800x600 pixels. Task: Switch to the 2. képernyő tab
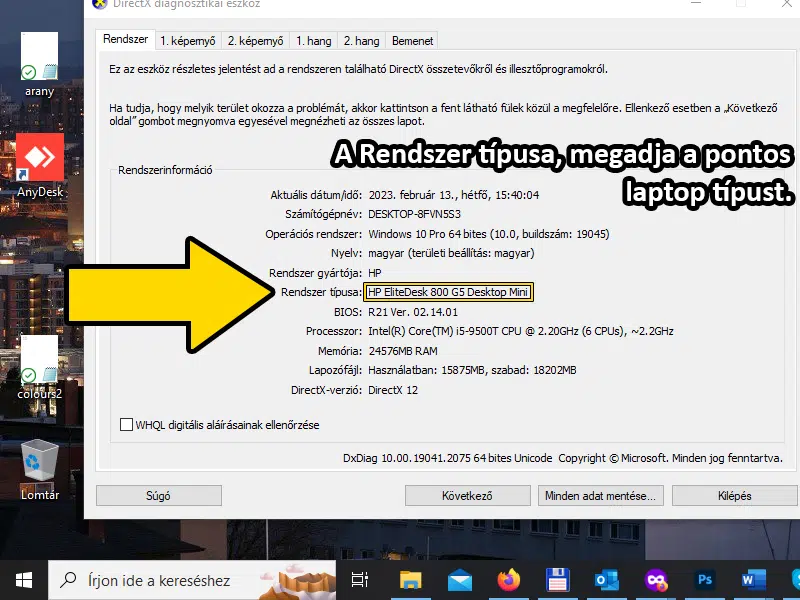click(256, 41)
